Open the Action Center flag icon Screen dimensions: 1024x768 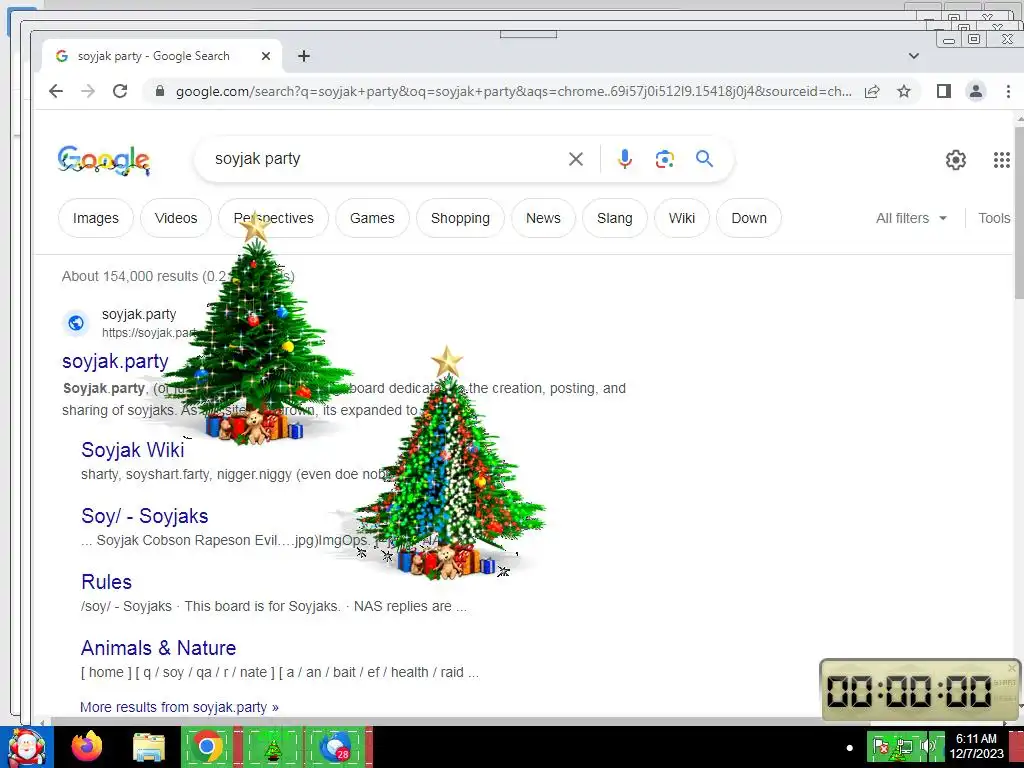coord(880,746)
